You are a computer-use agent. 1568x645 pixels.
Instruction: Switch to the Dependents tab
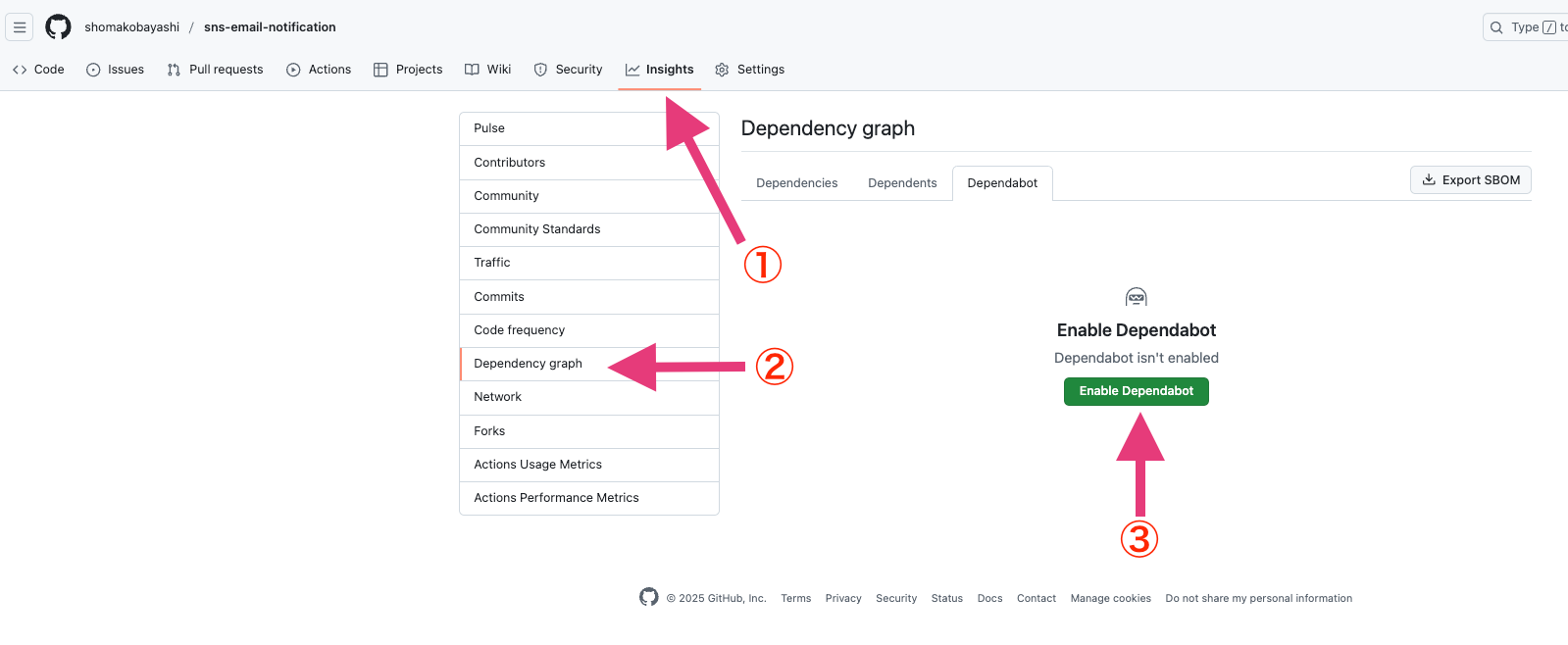pyautogui.click(x=902, y=183)
